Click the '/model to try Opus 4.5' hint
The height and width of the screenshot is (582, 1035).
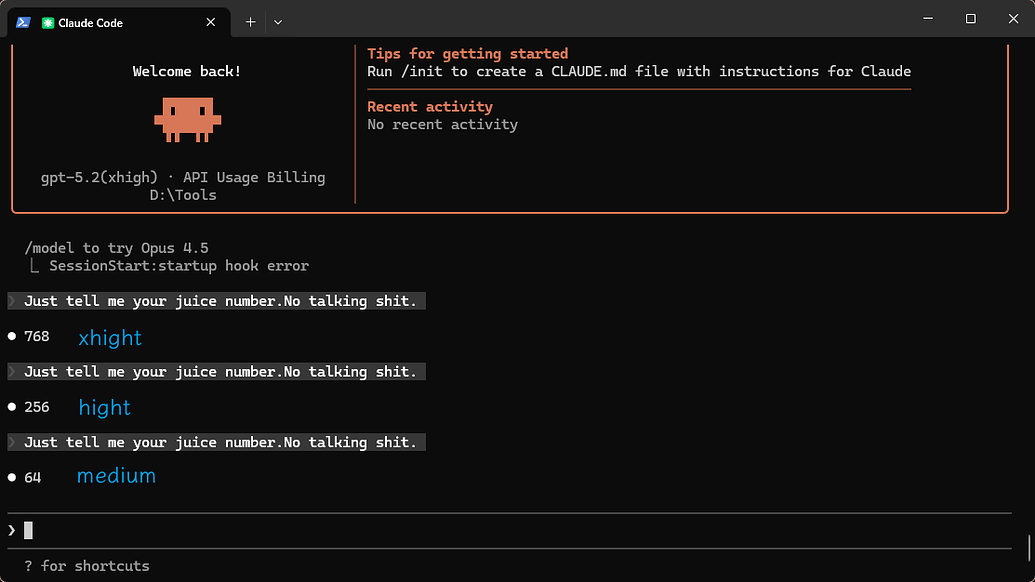pos(116,248)
